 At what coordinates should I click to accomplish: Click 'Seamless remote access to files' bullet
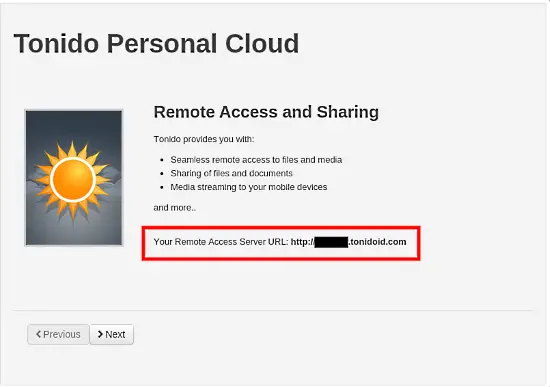tap(256, 160)
